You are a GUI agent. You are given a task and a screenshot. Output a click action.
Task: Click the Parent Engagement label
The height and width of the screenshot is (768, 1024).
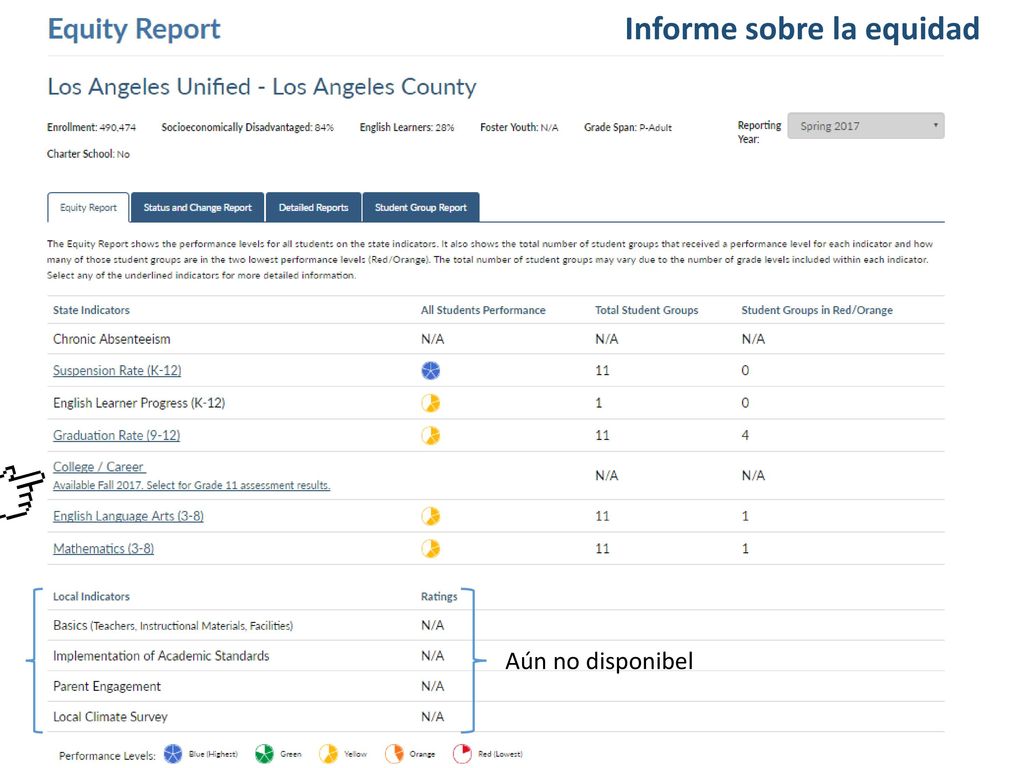(107, 686)
